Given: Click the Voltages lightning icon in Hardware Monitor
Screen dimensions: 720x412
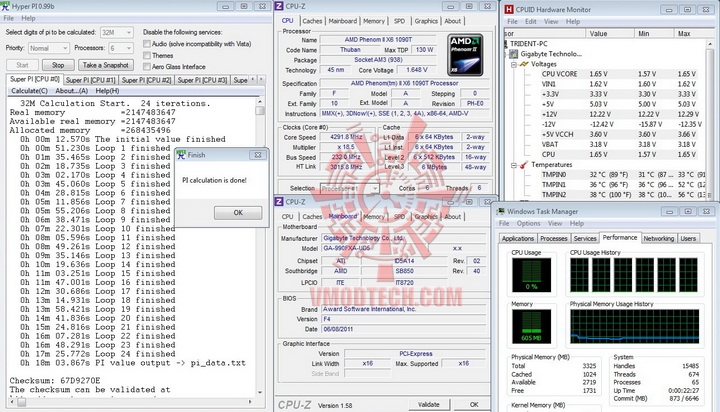Looking at the screenshot, I should [x=524, y=64].
